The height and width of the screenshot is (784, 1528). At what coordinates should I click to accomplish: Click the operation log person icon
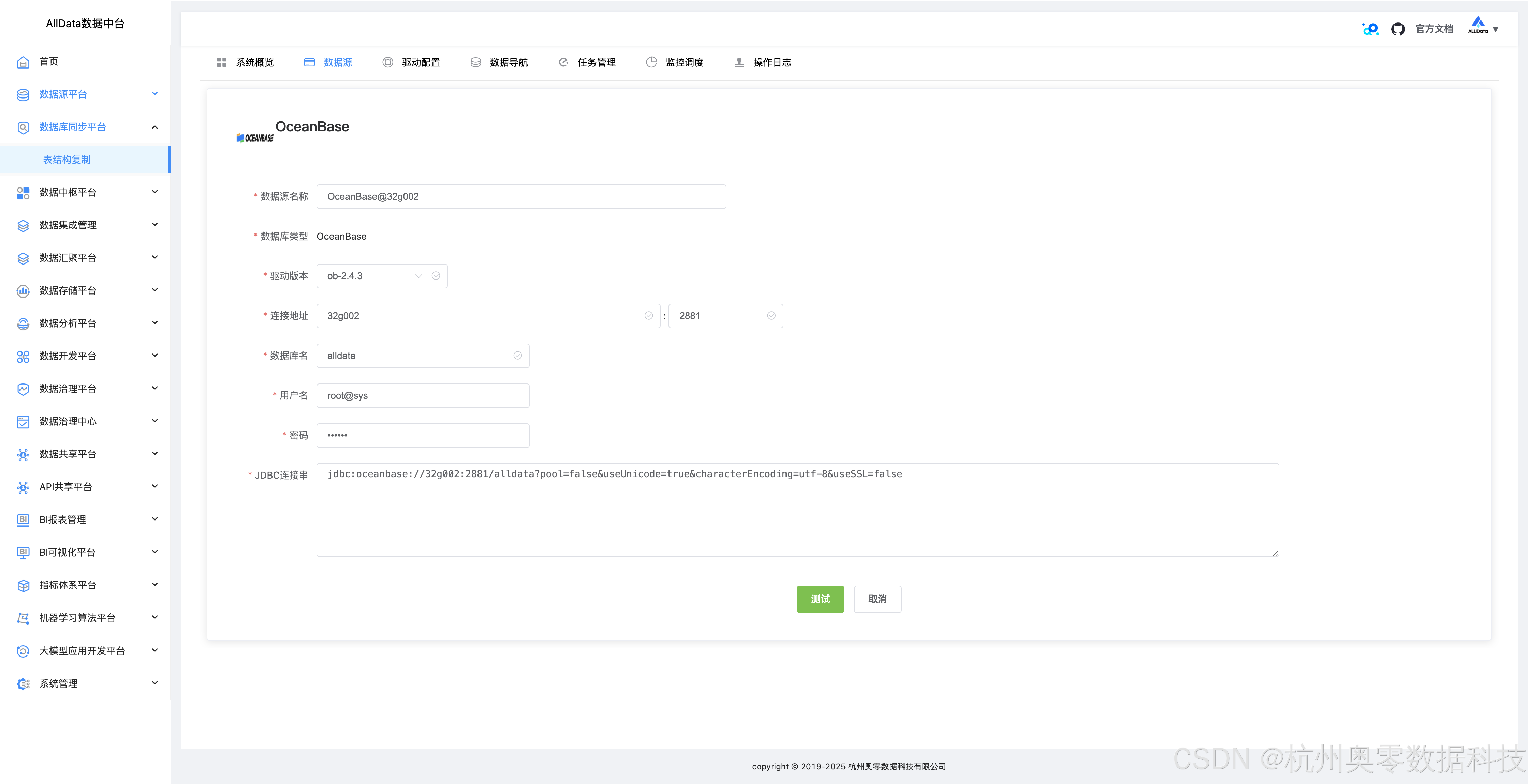(x=739, y=62)
